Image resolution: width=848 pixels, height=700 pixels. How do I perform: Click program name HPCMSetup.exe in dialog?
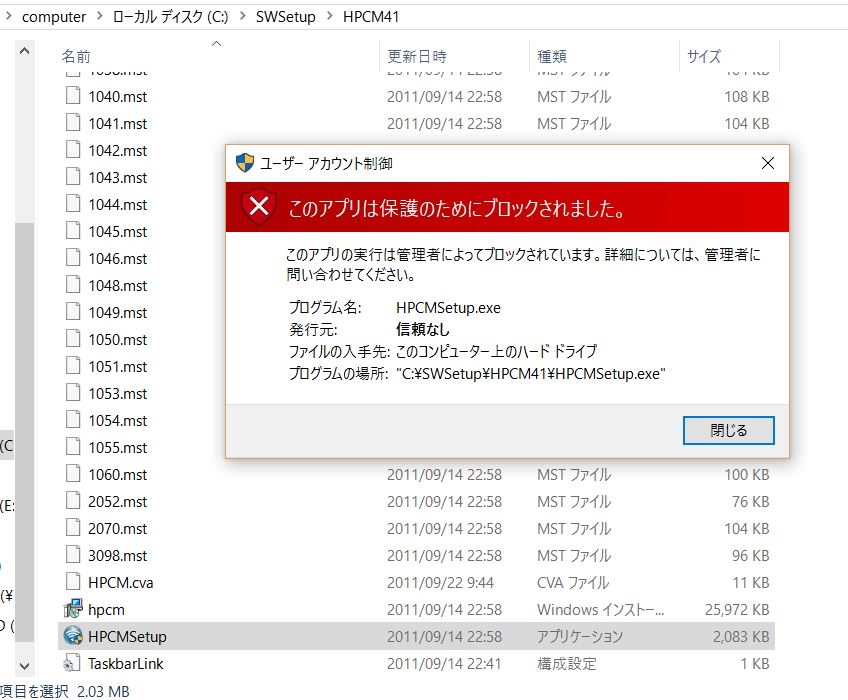point(448,307)
